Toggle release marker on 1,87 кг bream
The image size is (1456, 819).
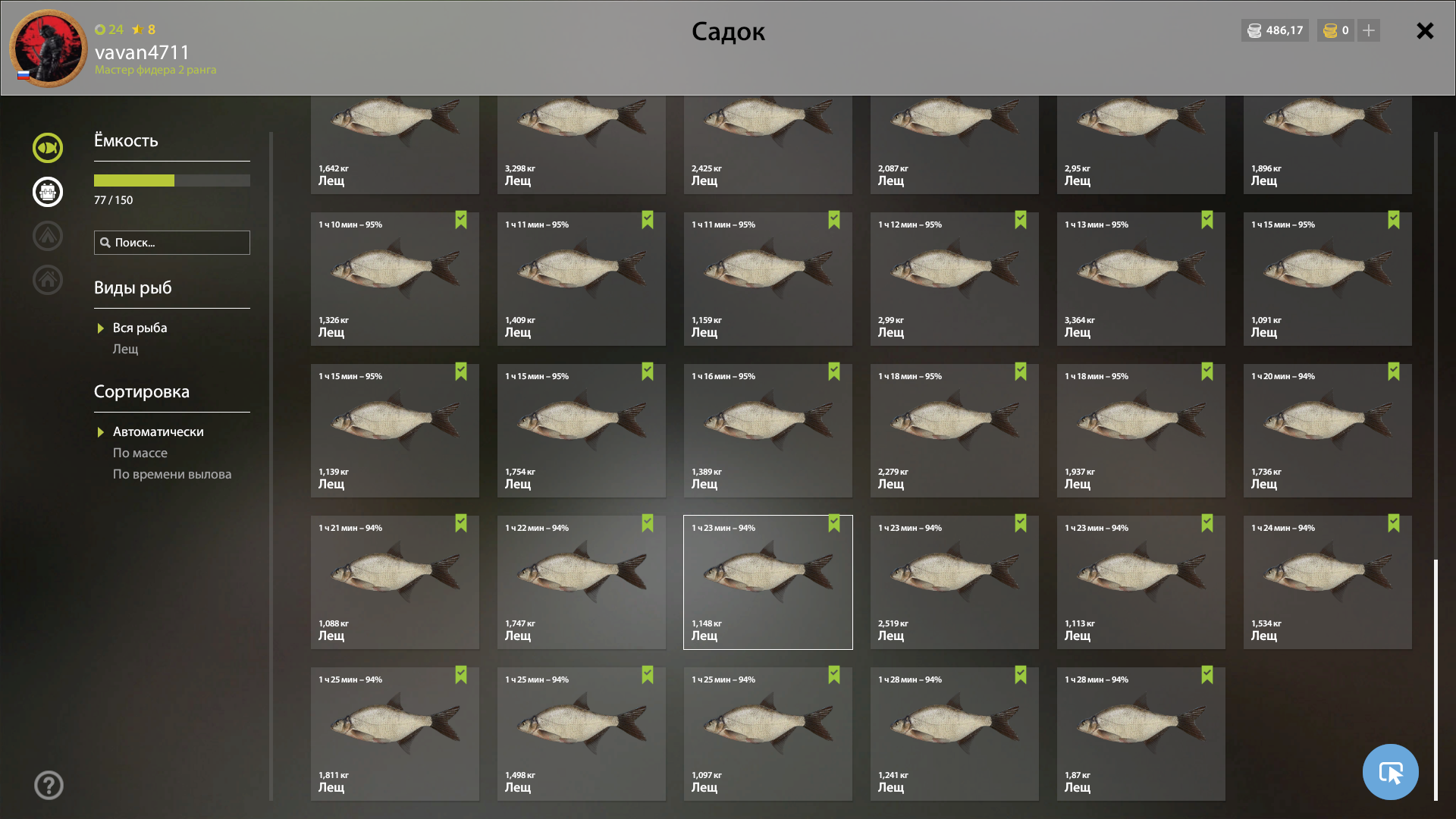[x=1207, y=675]
